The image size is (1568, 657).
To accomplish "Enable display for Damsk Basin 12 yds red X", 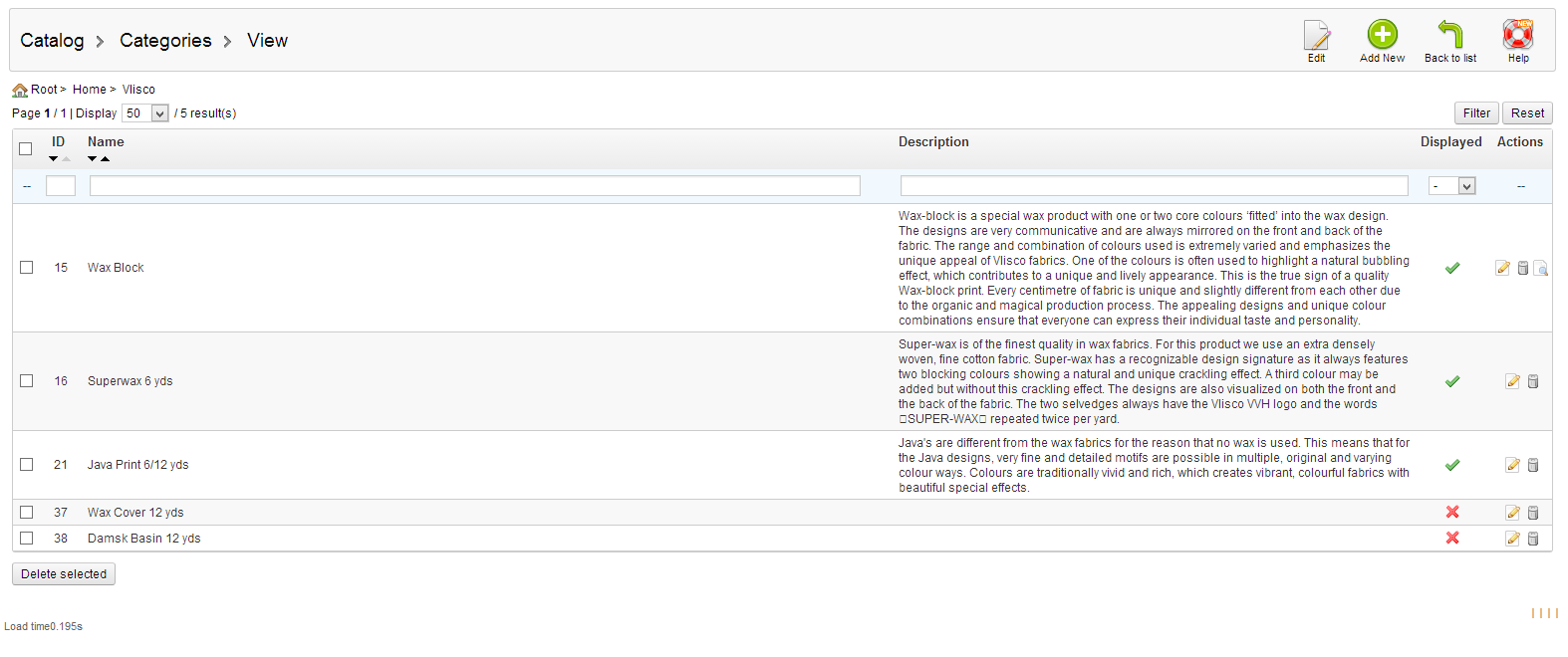I will point(1452,538).
